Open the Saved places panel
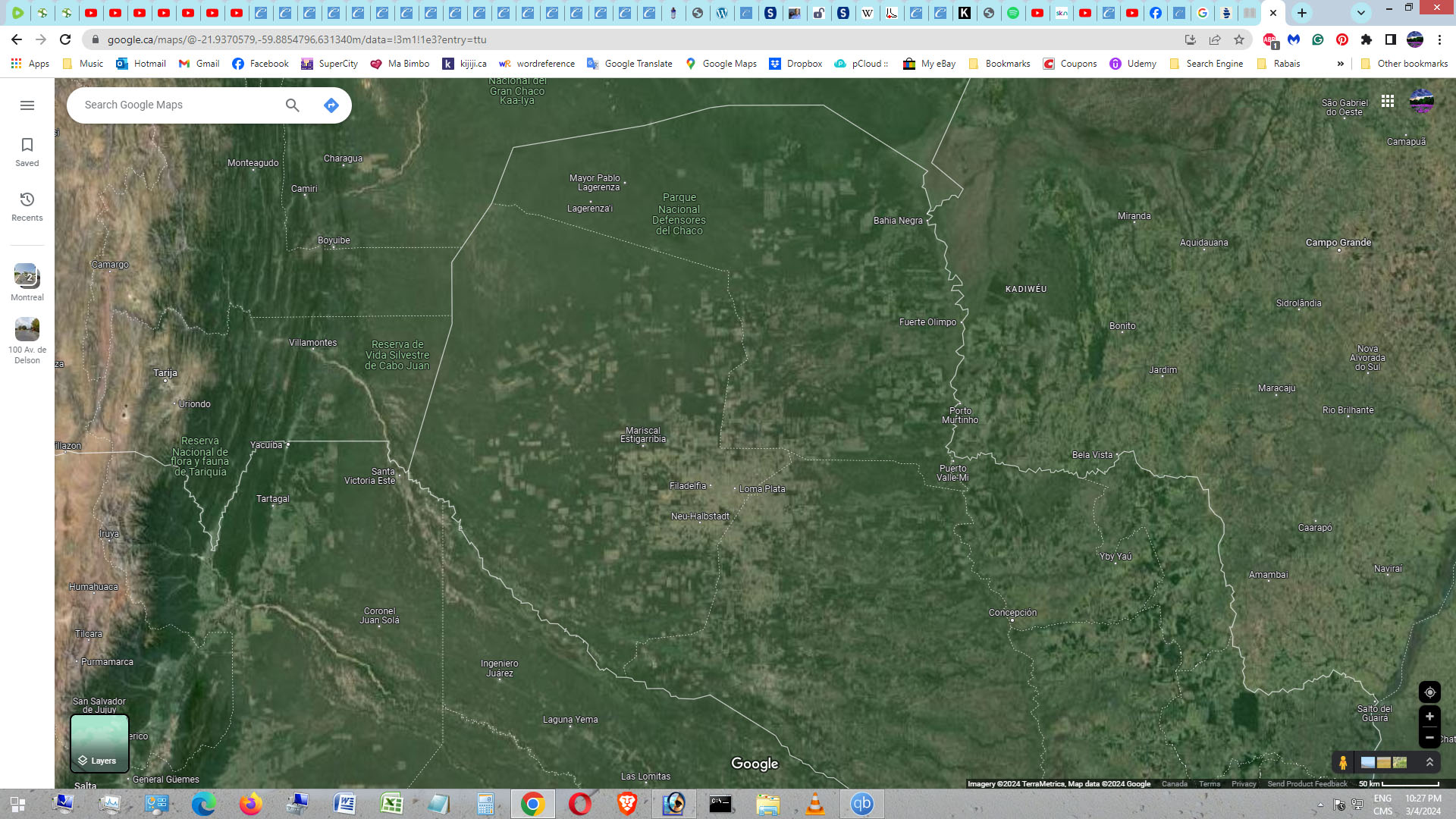Viewport: 1456px width, 819px height. click(27, 152)
